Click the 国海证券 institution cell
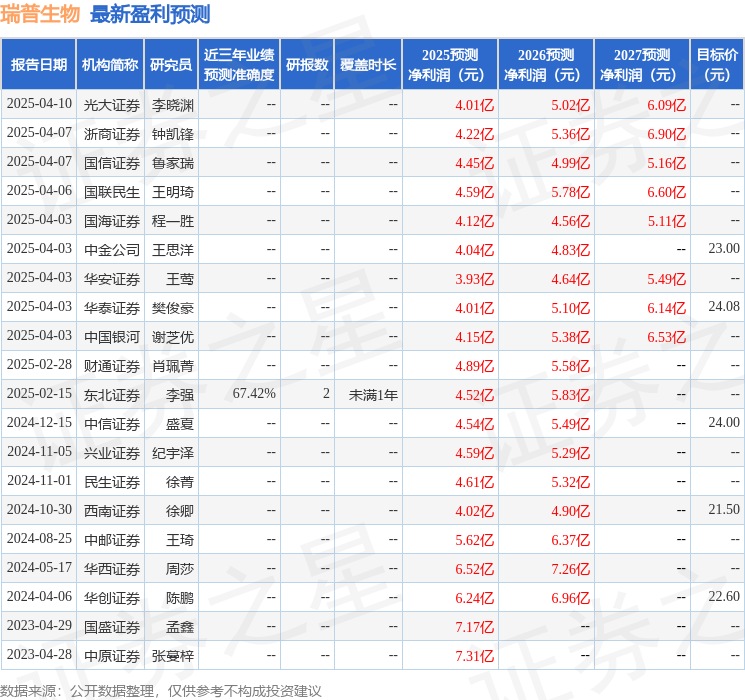This screenshot has height=700, width=745. tap(112, 221)
